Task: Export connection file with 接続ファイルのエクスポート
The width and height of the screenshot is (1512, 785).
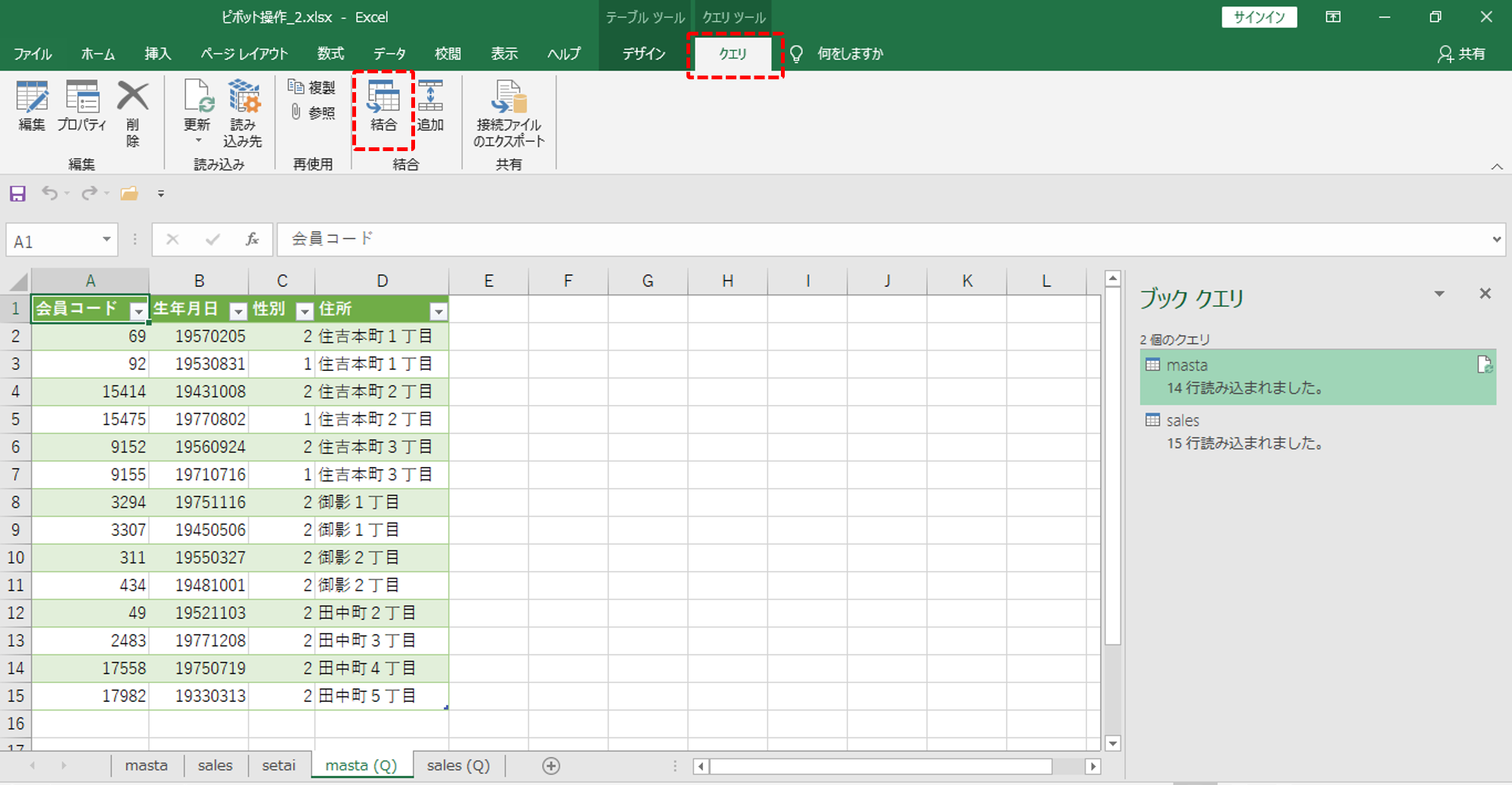Action: pos(509,112)
